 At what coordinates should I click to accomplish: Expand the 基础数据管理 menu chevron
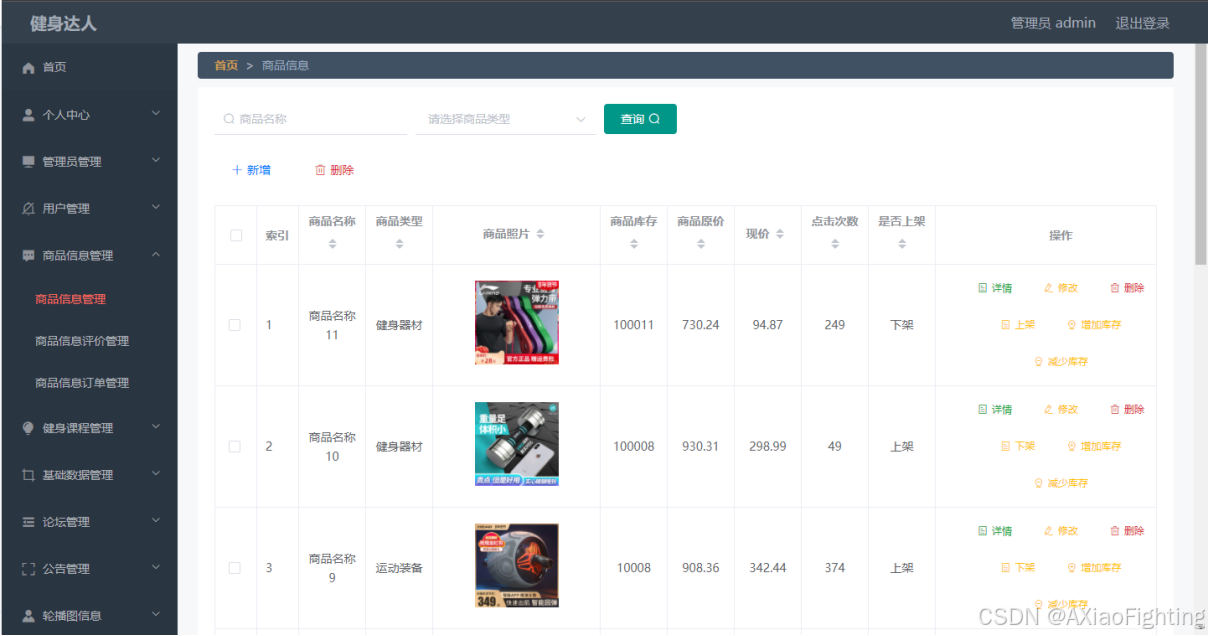tap(156, 474)
